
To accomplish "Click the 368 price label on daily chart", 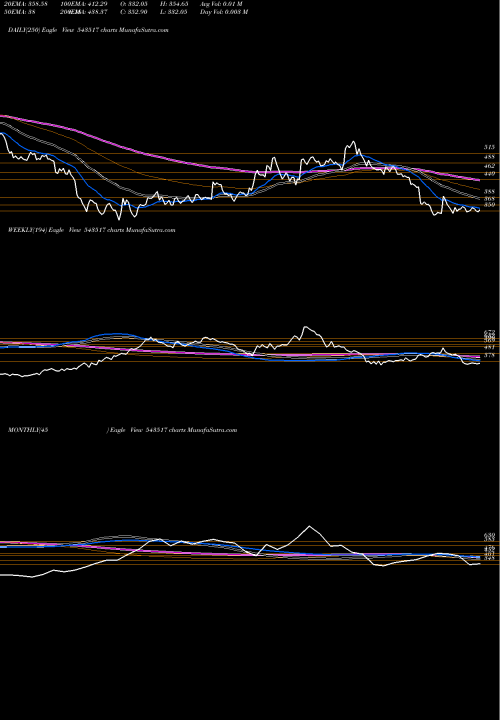I will tap(489, 199).
